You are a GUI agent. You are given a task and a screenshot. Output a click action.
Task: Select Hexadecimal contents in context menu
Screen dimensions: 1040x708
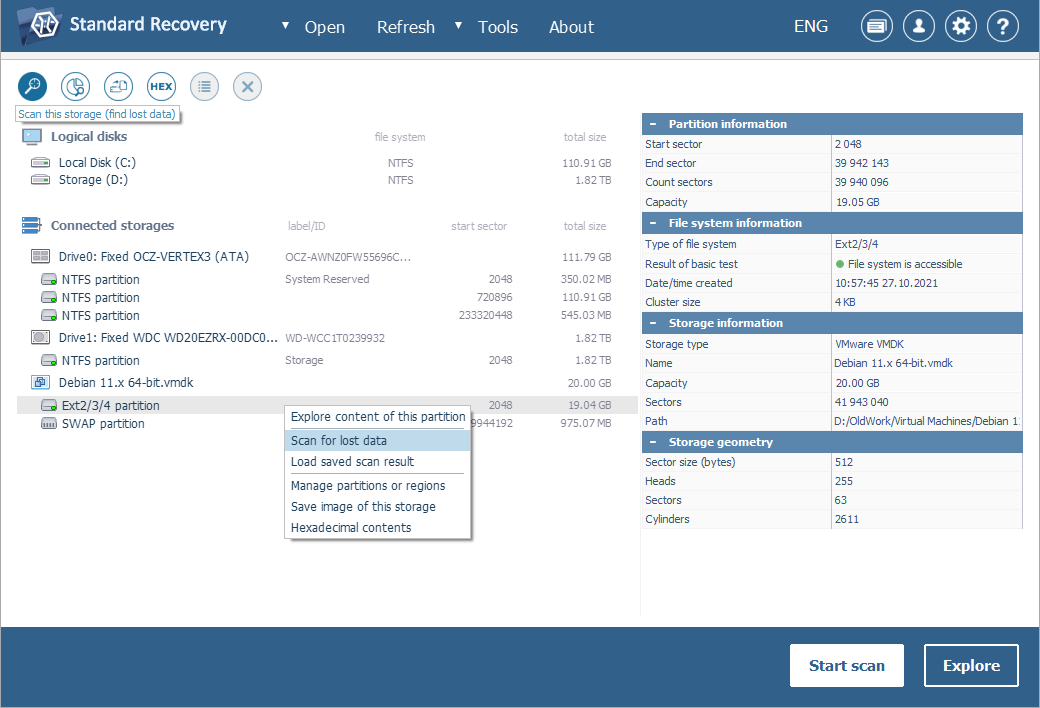tap(350, 527)
